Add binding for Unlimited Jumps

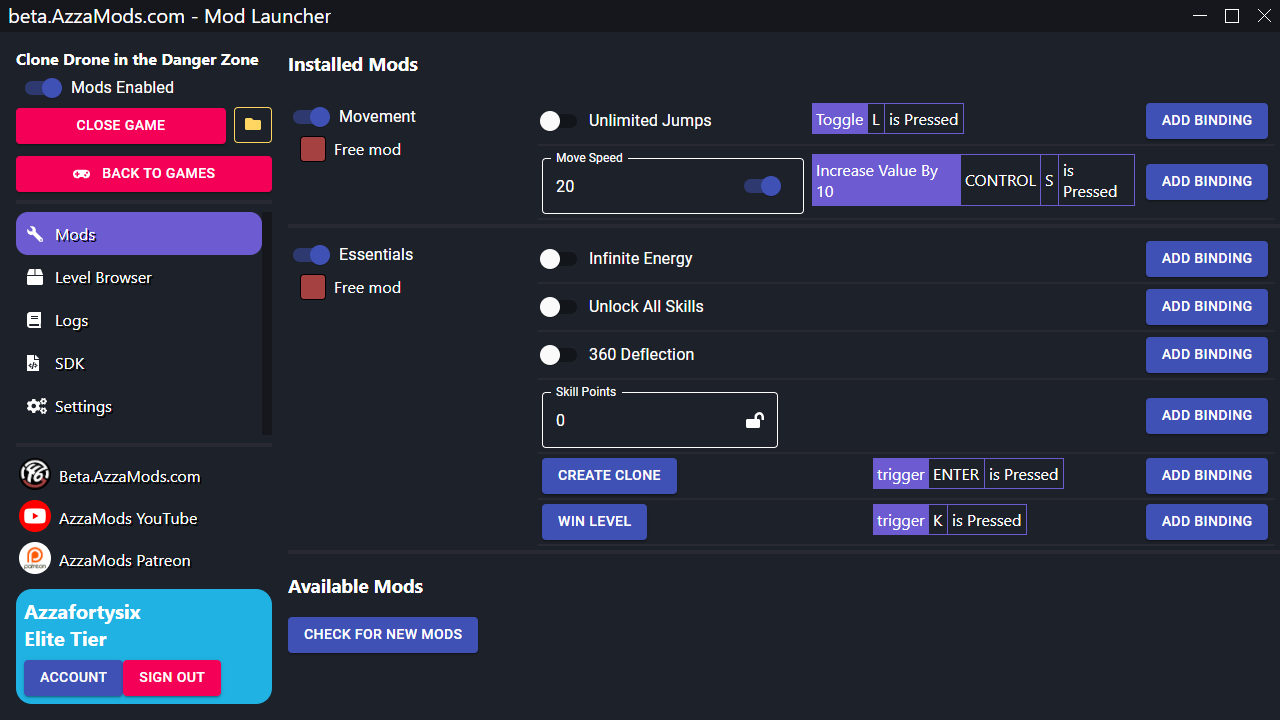pos(1207,120)
